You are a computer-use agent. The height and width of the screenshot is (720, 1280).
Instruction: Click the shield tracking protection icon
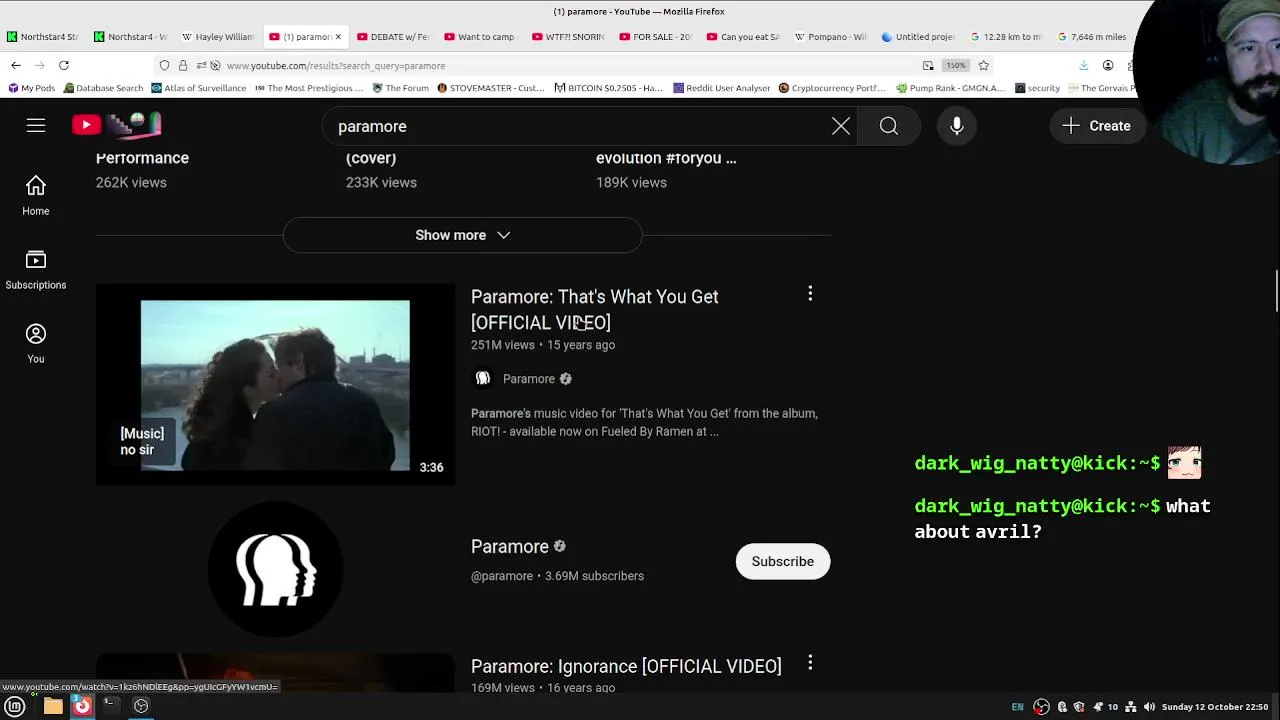[165, 66]
